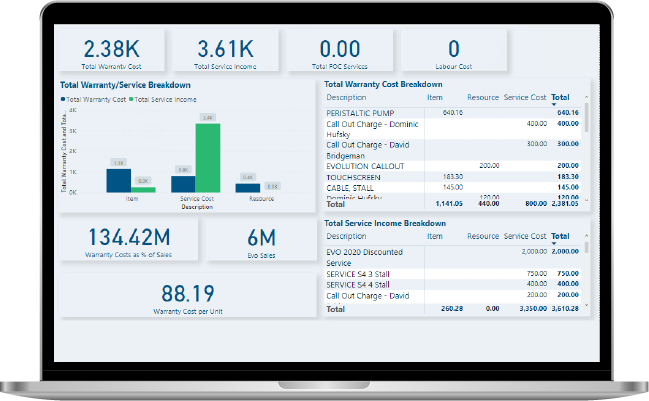Select the EVOLUTION CALLOUT row
The image size is (649, 401).
453,166
